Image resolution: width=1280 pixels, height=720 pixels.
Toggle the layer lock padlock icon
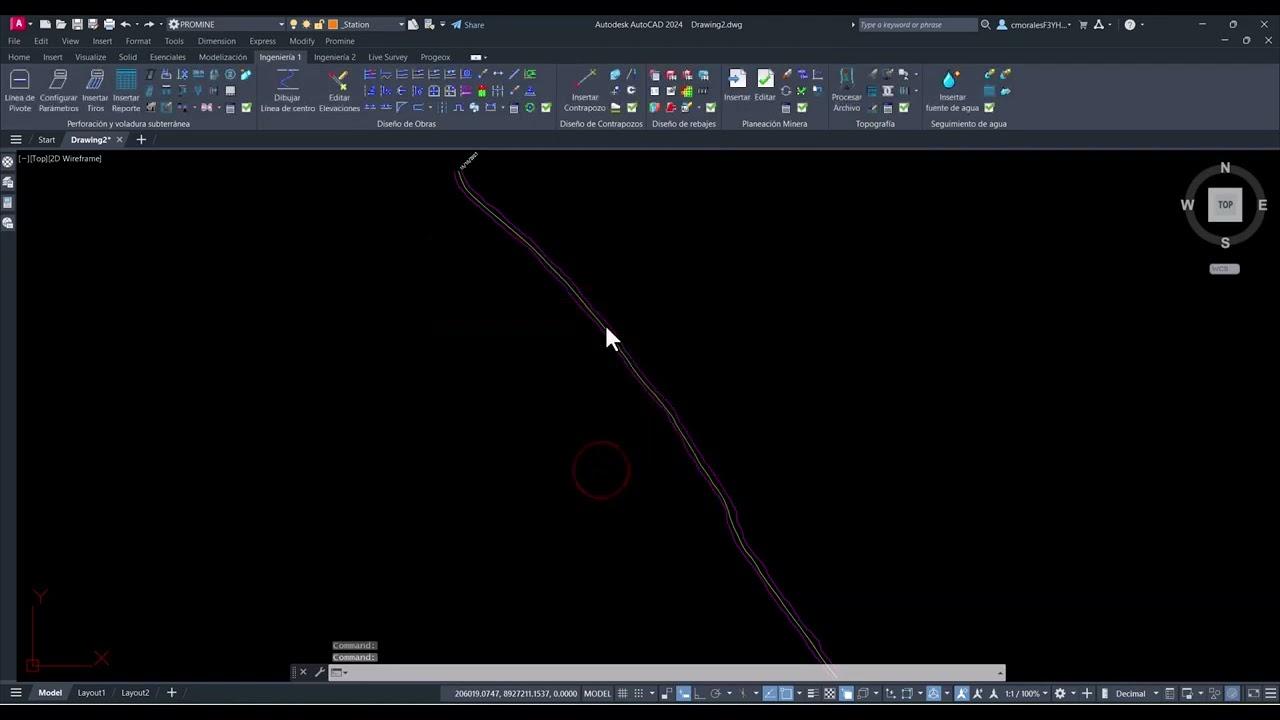320,24
